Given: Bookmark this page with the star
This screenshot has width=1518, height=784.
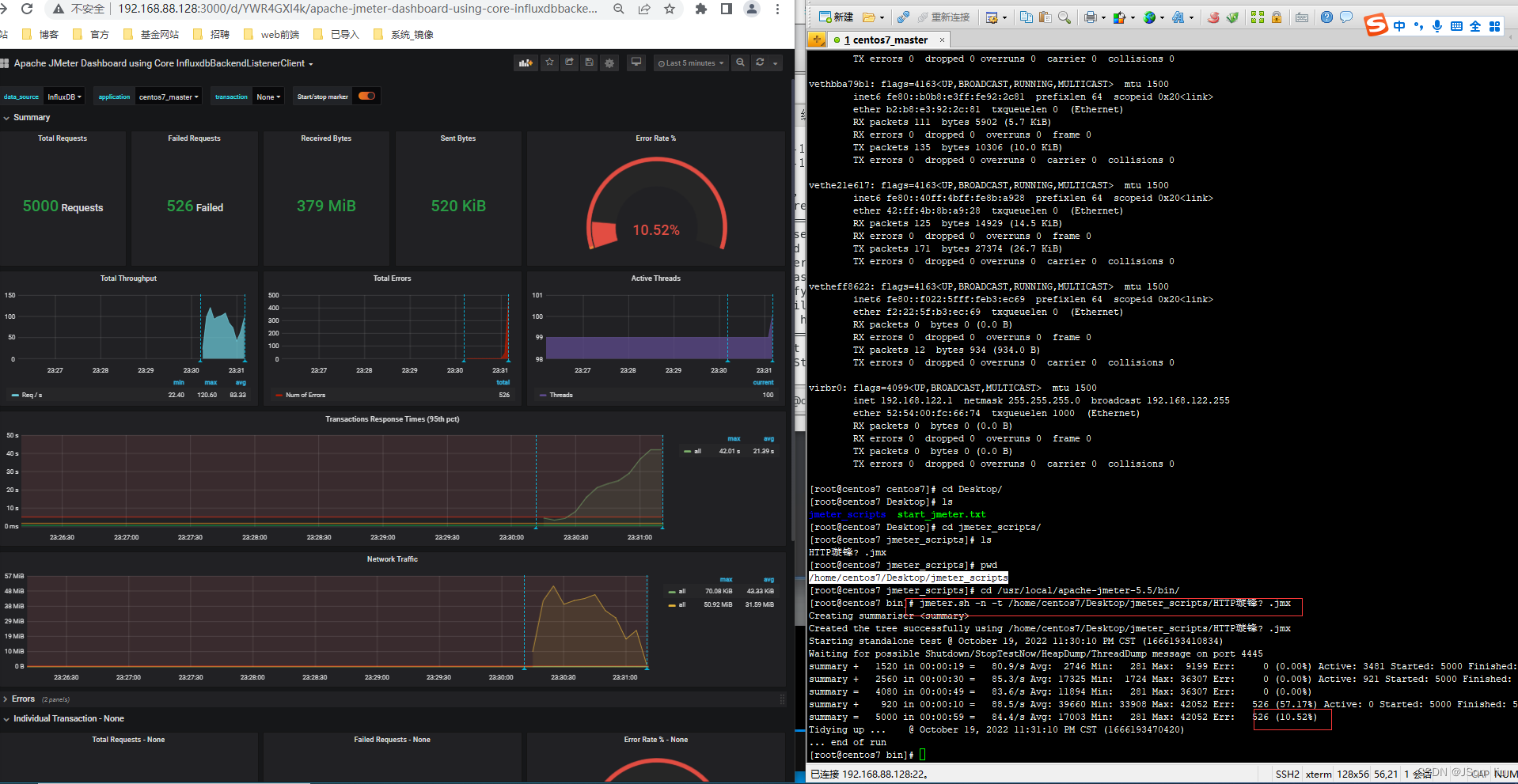Looking at the screenshot, I should point(670,9).
